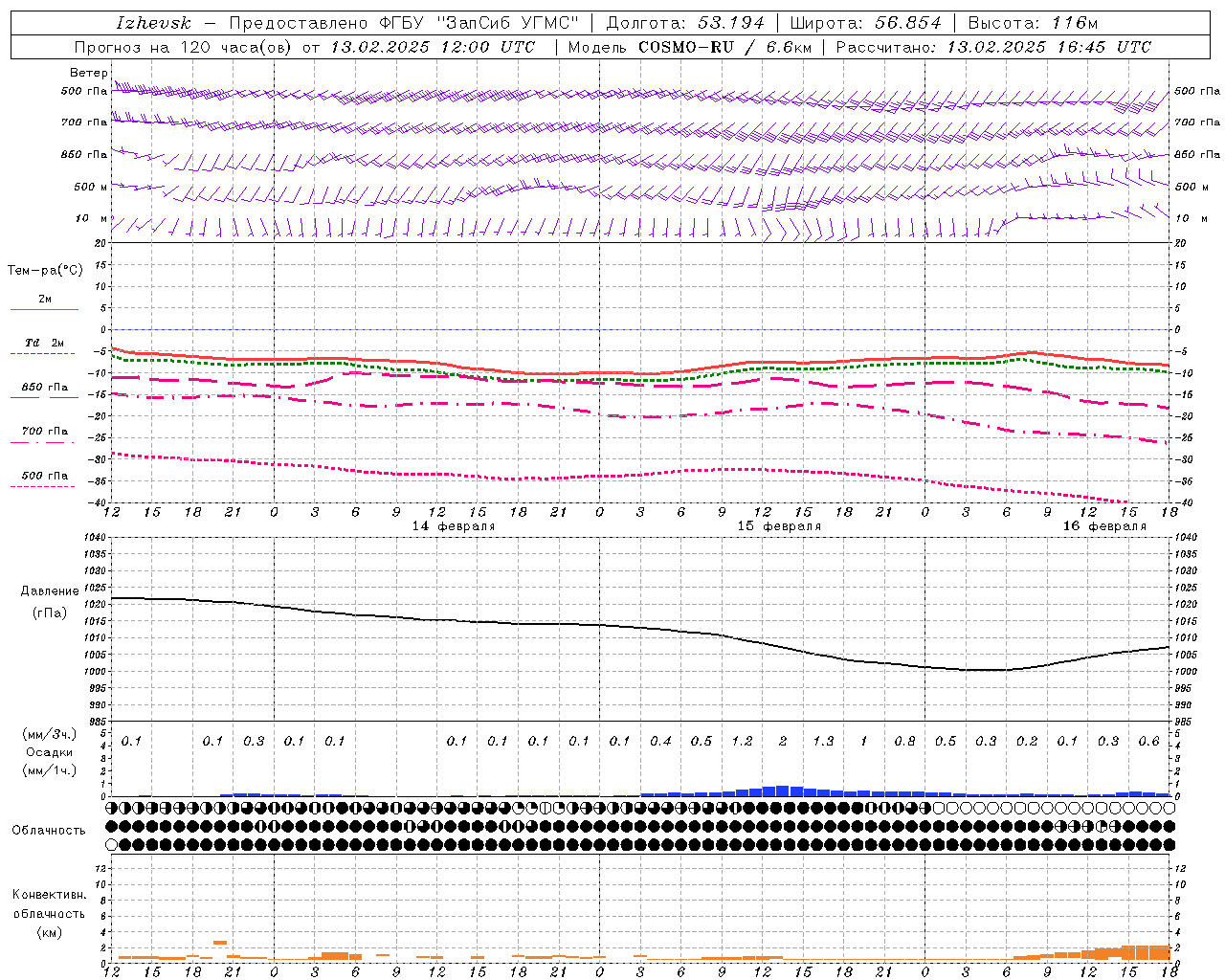This screenshot has width=1225, height=980.
Task: Click the precipitation value "0.4"
Action: pos(660,741)
